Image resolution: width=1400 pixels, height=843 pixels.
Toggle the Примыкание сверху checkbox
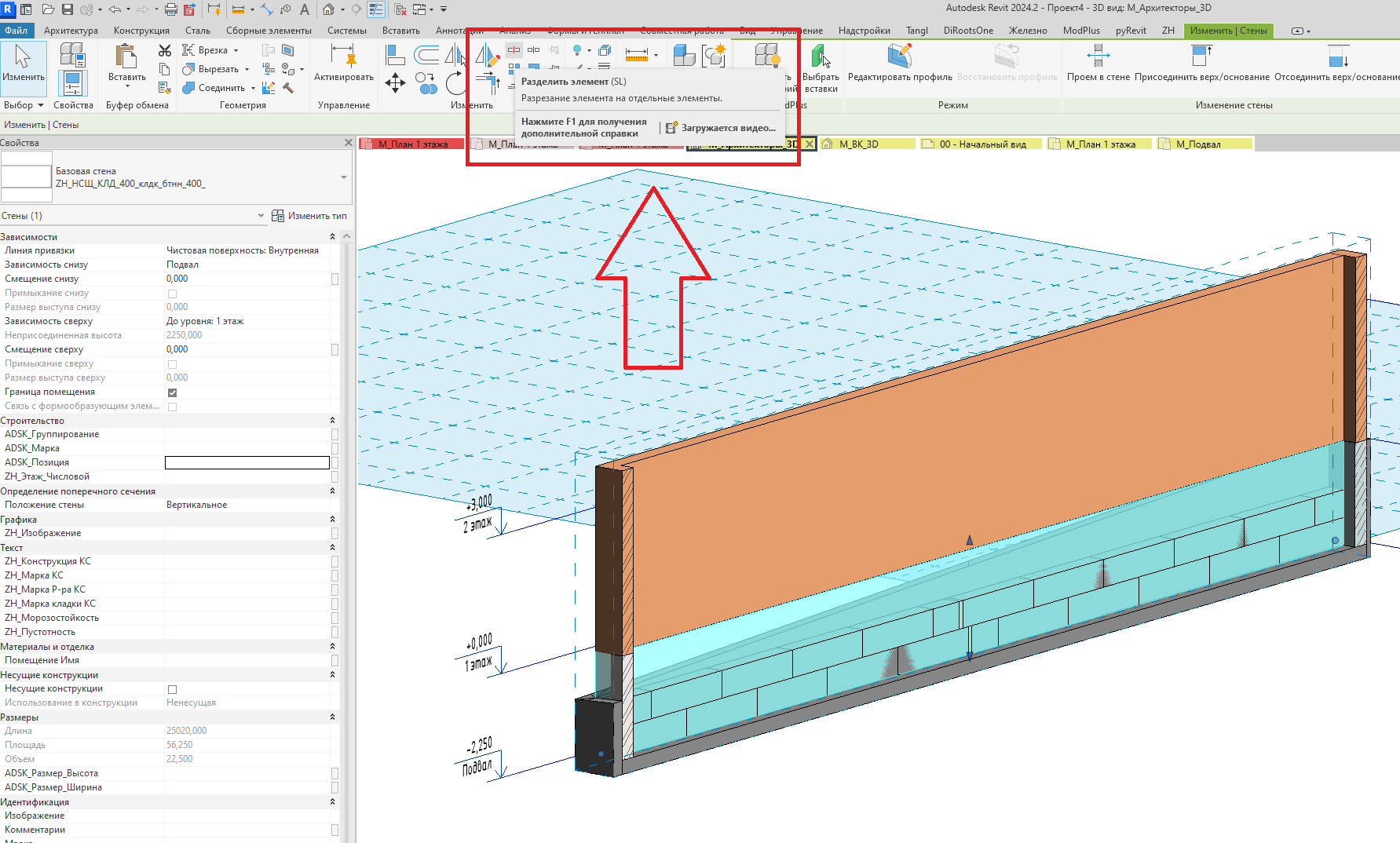point(173,364)
